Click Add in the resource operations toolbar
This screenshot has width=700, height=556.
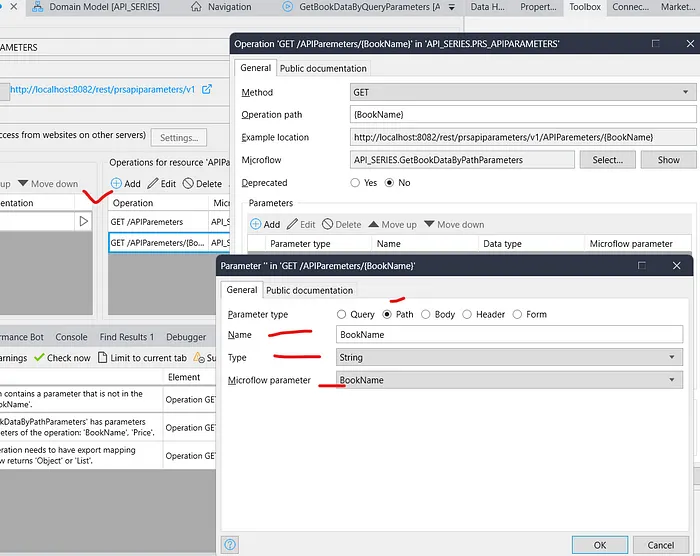(x=126, y=184)
